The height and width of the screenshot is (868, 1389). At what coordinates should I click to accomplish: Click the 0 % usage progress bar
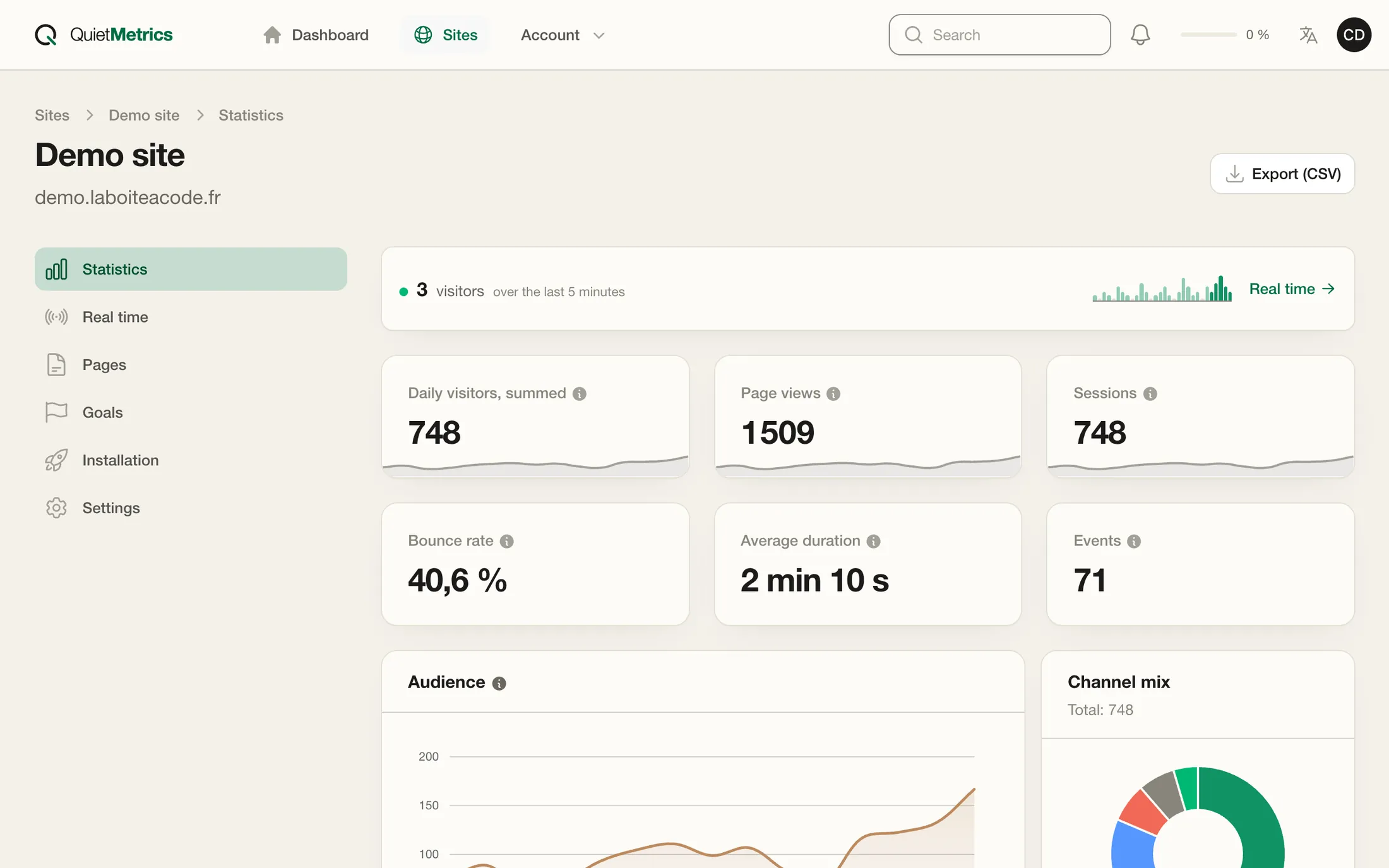coord(1208,35)
